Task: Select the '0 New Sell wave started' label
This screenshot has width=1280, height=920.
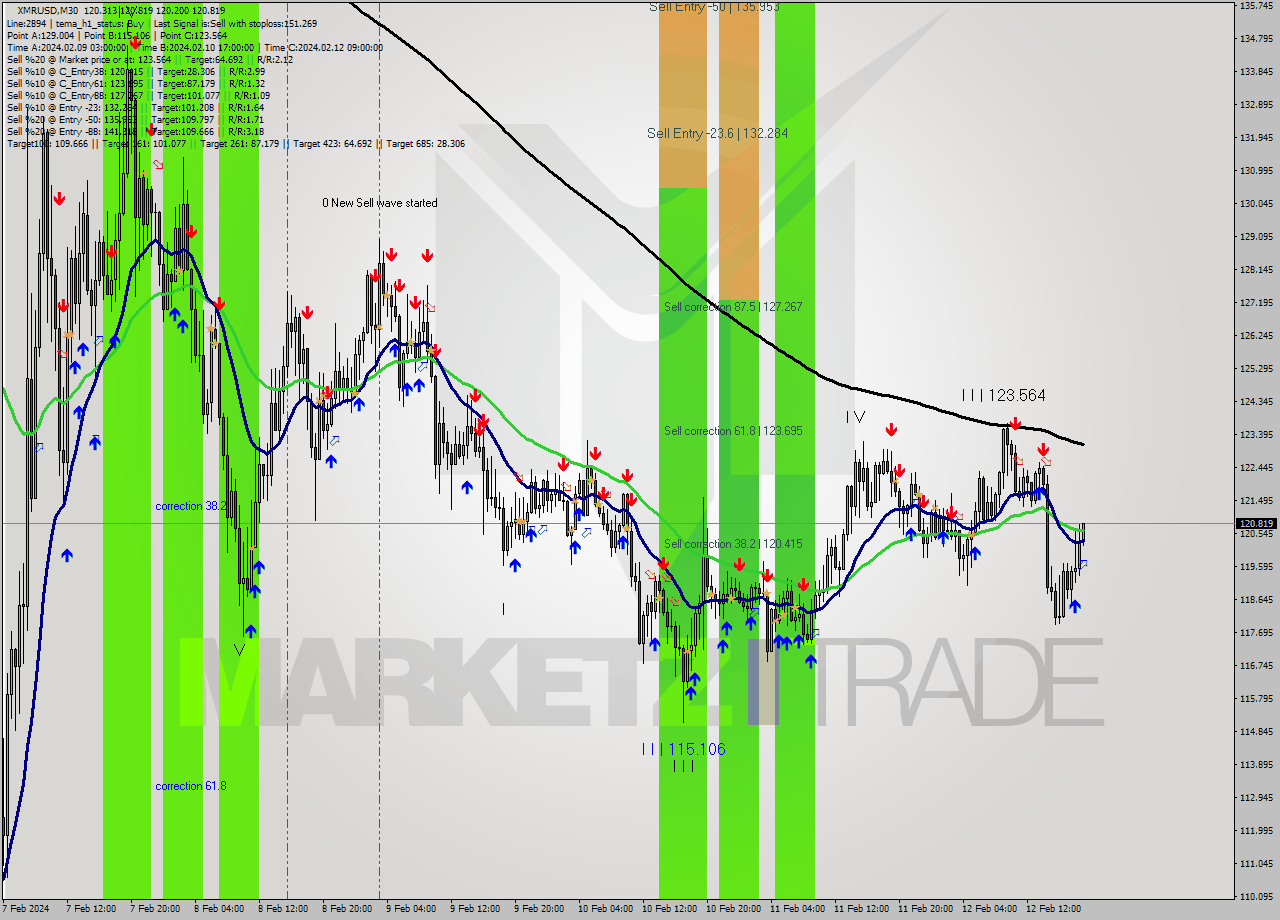Action: pos(379,203)
